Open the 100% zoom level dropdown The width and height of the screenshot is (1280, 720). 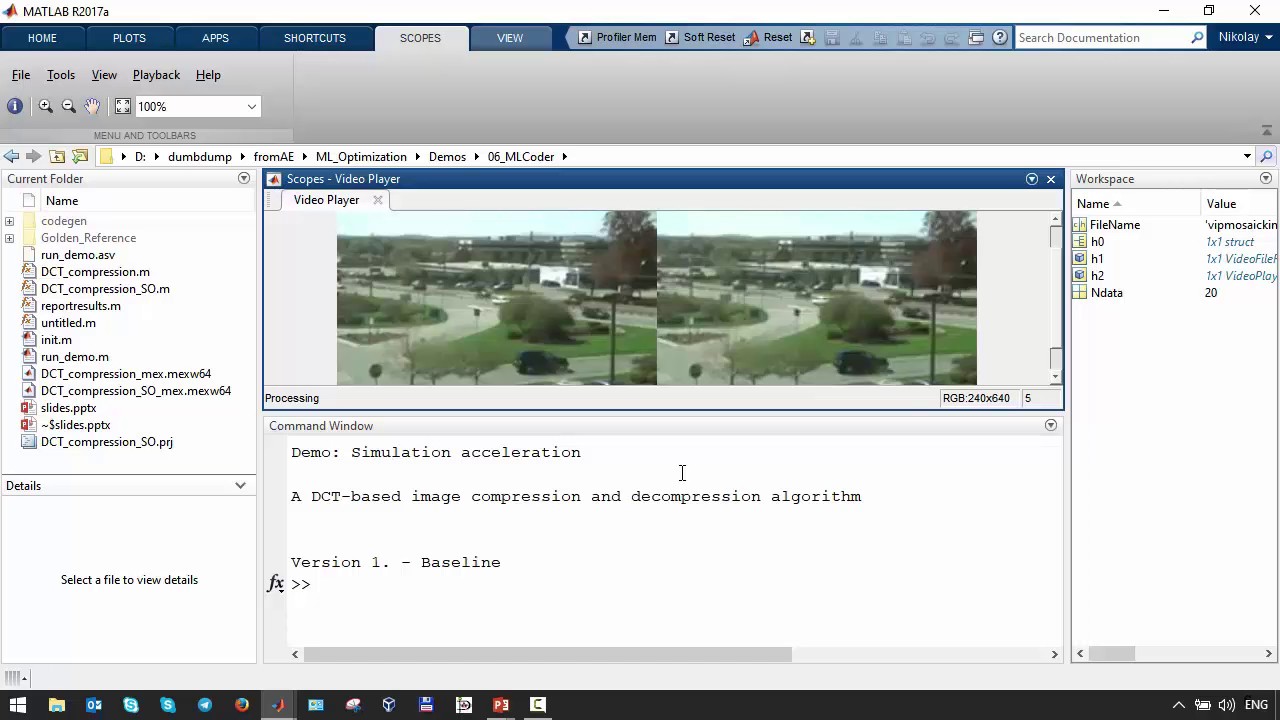click(252, 106)
